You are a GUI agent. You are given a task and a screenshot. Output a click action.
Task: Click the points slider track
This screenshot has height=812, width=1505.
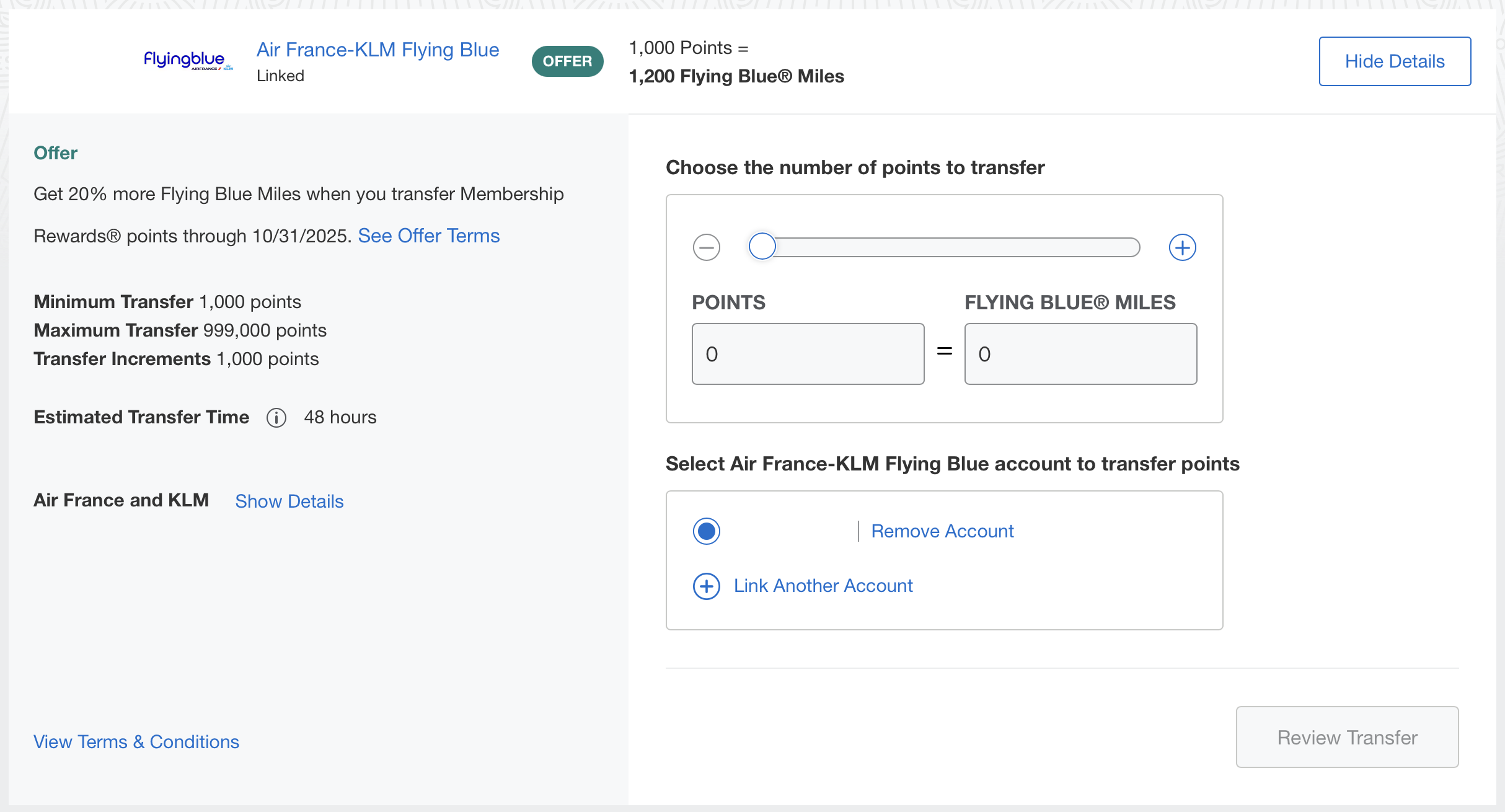click(955, 247)
